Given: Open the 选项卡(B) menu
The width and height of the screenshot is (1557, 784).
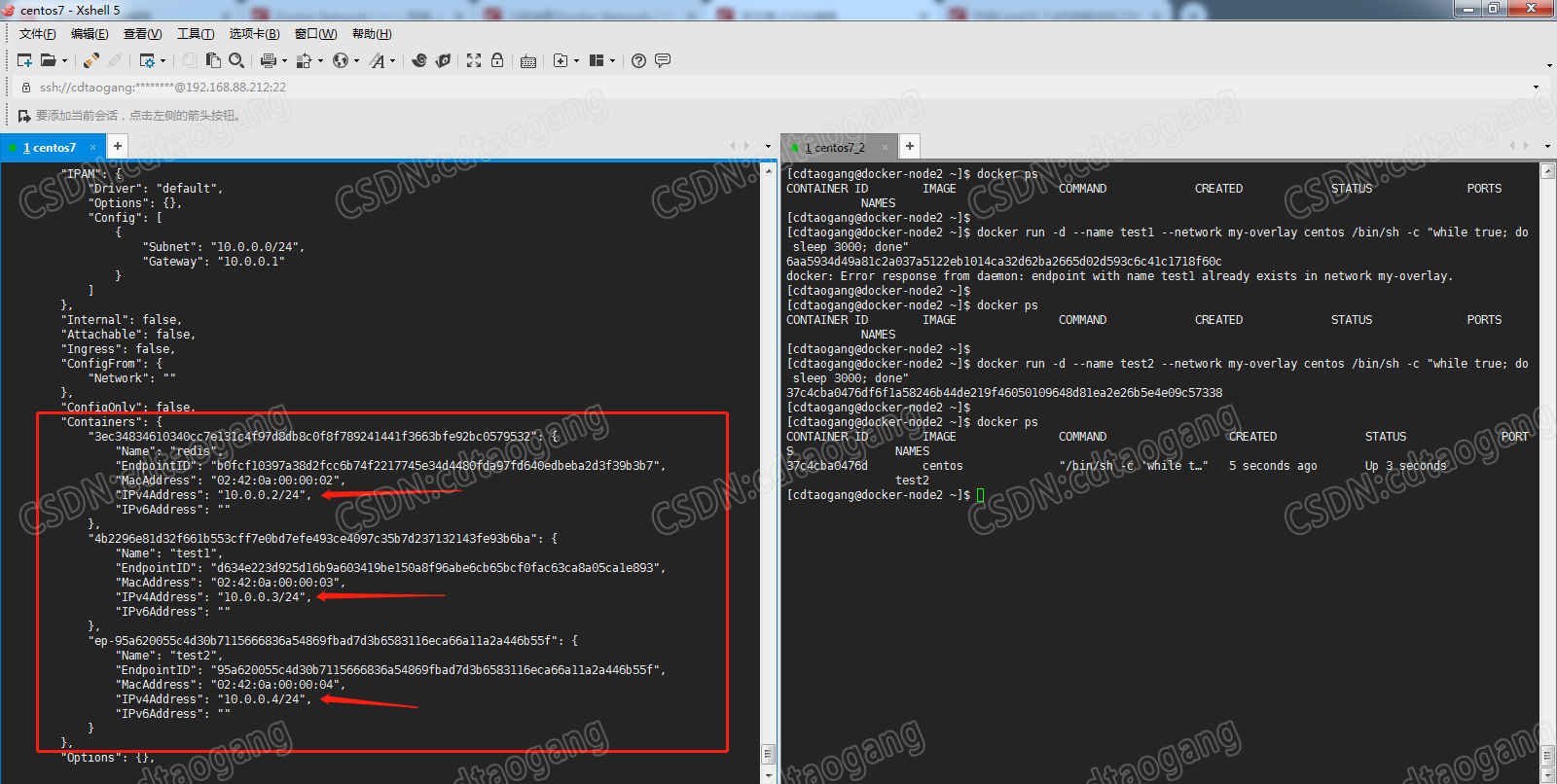Looking at the screenshot, I should pos(254,34).
